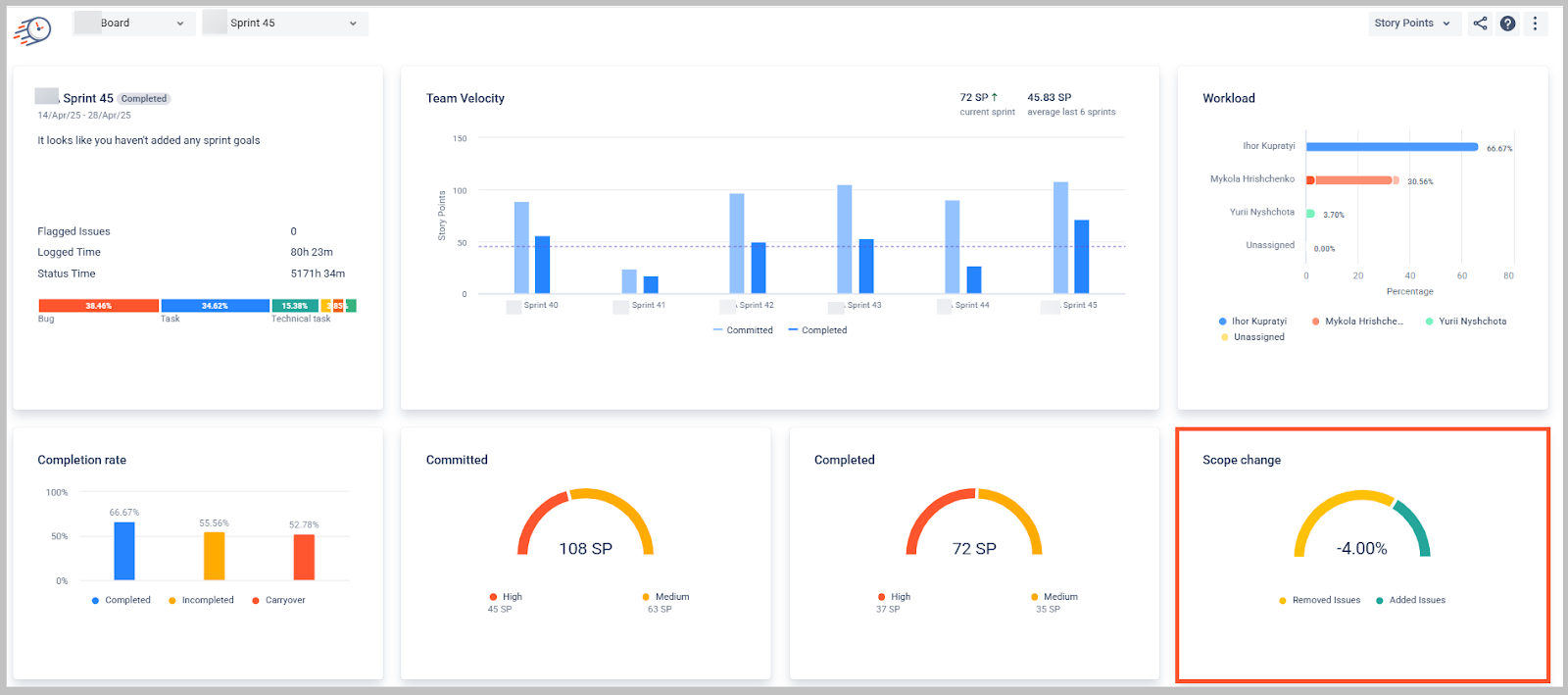Toggle Committed series in velocity legend
Image resolution: width=1568 pixels, height=695 pixels.
pyautogui.click(x=743, y=330)
